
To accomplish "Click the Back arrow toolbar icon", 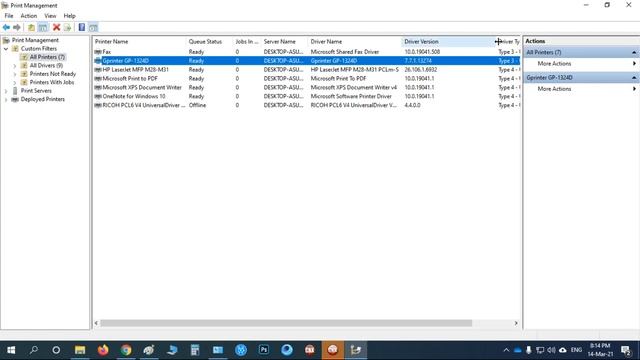I will point(6,27).
